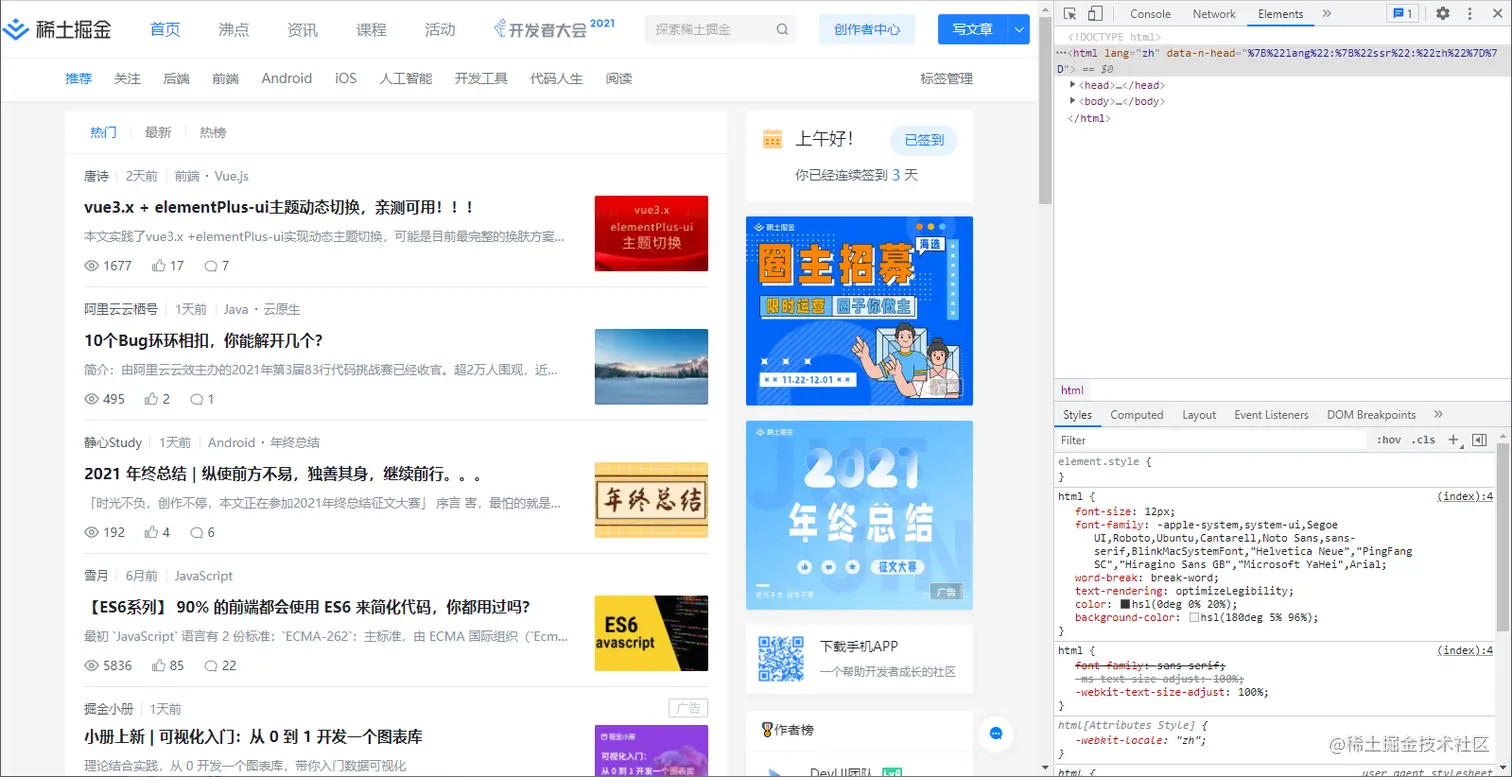Click the floating chat feedback icon
This screenshot has width=1512, height=777.
point(996,733)
